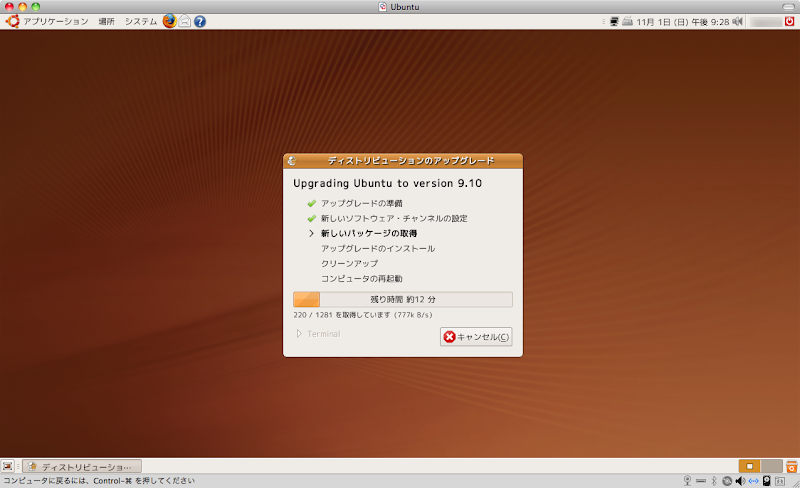The height and width of the screenshot is (488, 800).
Task: Click the blurred user name switcher area
Action: point(765,21)
